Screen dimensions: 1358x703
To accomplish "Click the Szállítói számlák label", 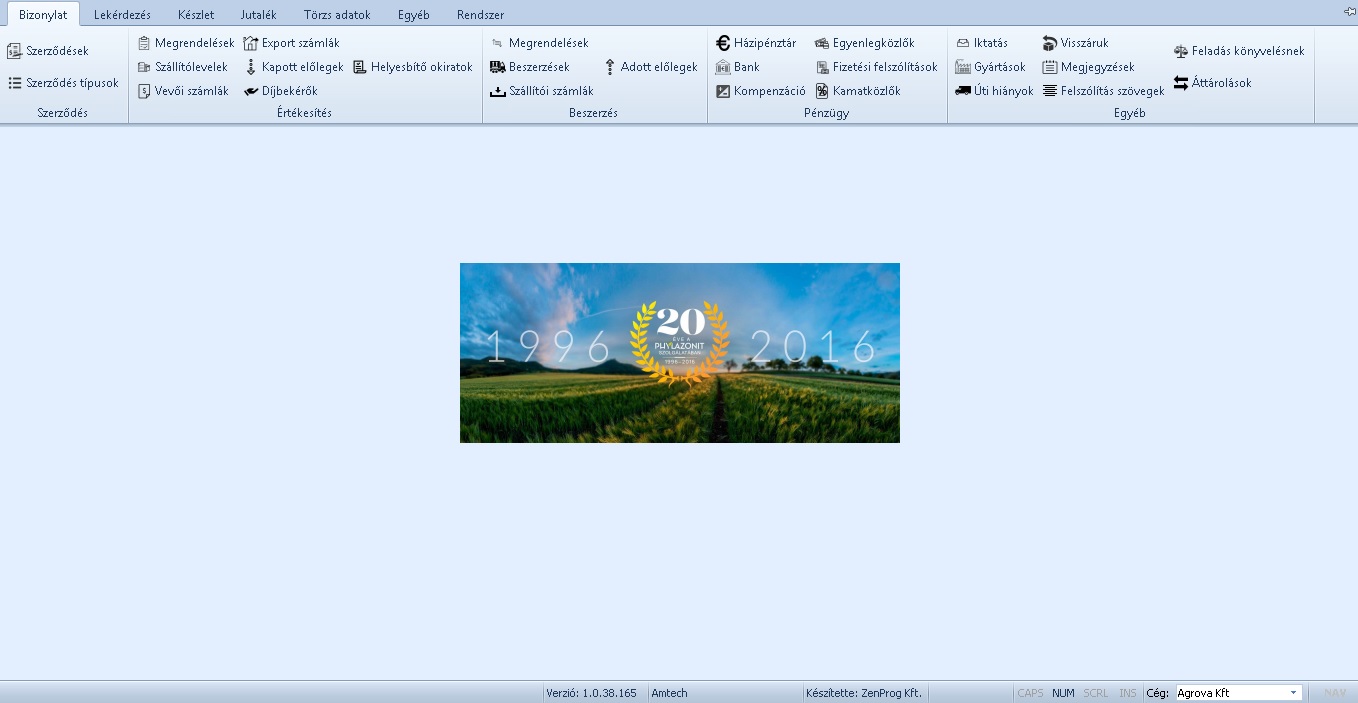I will click(x=551, y=91).
